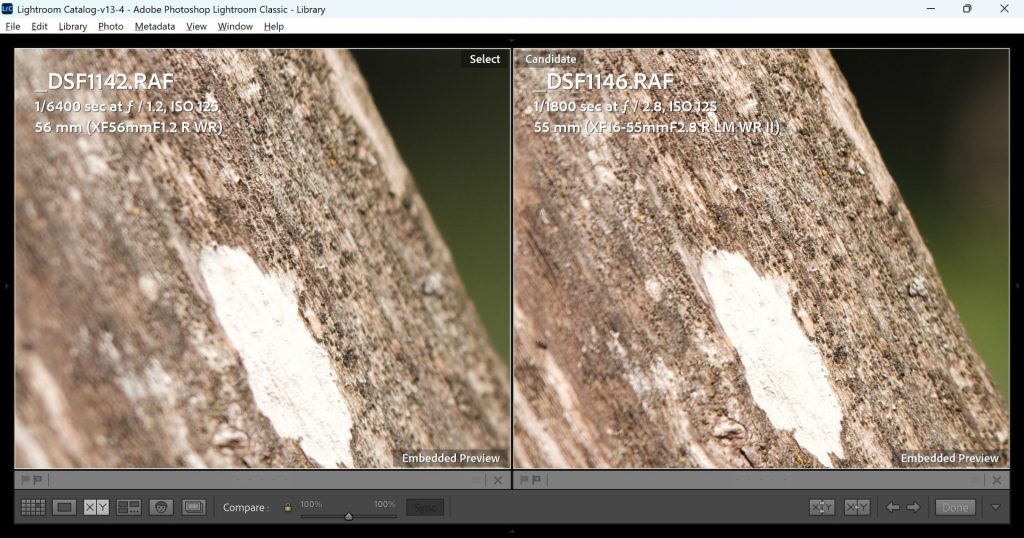Expand the bottom filmstrip panel arrow

[512, 531]
